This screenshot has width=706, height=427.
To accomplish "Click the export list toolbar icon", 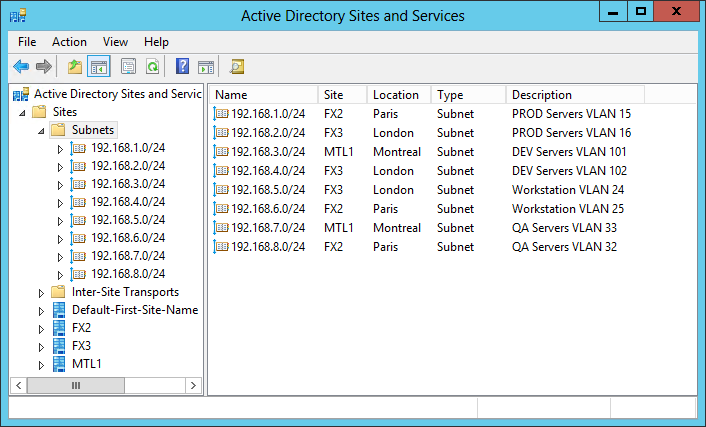I will 128,67.
